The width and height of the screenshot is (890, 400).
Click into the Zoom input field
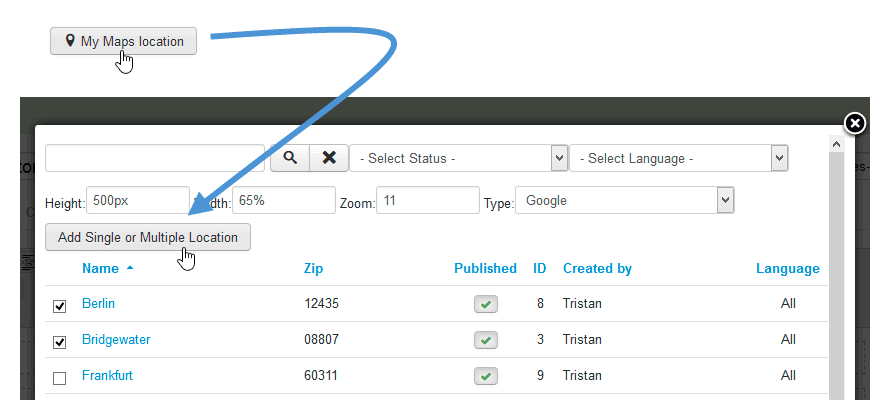pyautogui.click(x=428, y=201)
